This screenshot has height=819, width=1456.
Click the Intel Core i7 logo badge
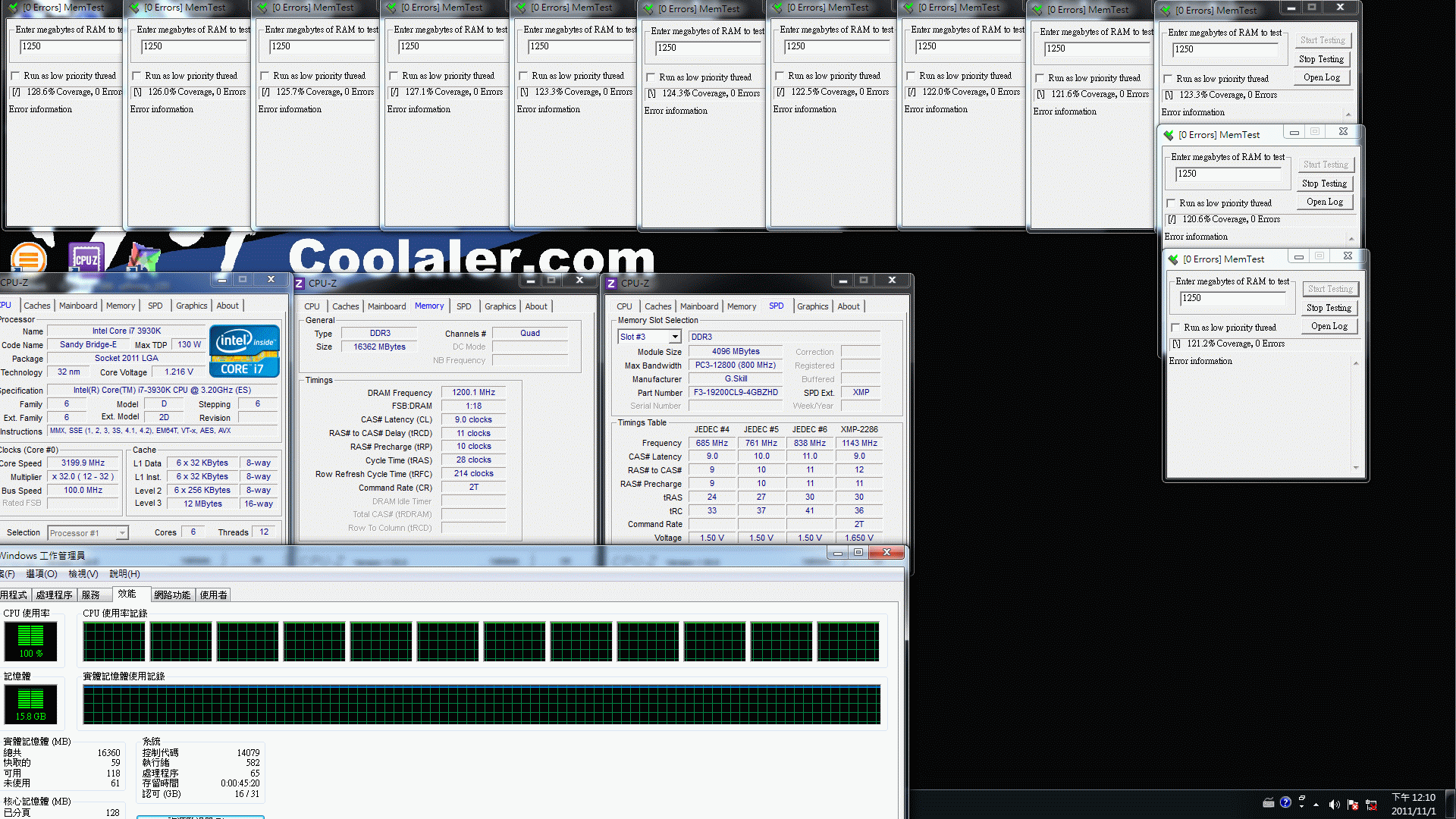(x=244, y=351)
